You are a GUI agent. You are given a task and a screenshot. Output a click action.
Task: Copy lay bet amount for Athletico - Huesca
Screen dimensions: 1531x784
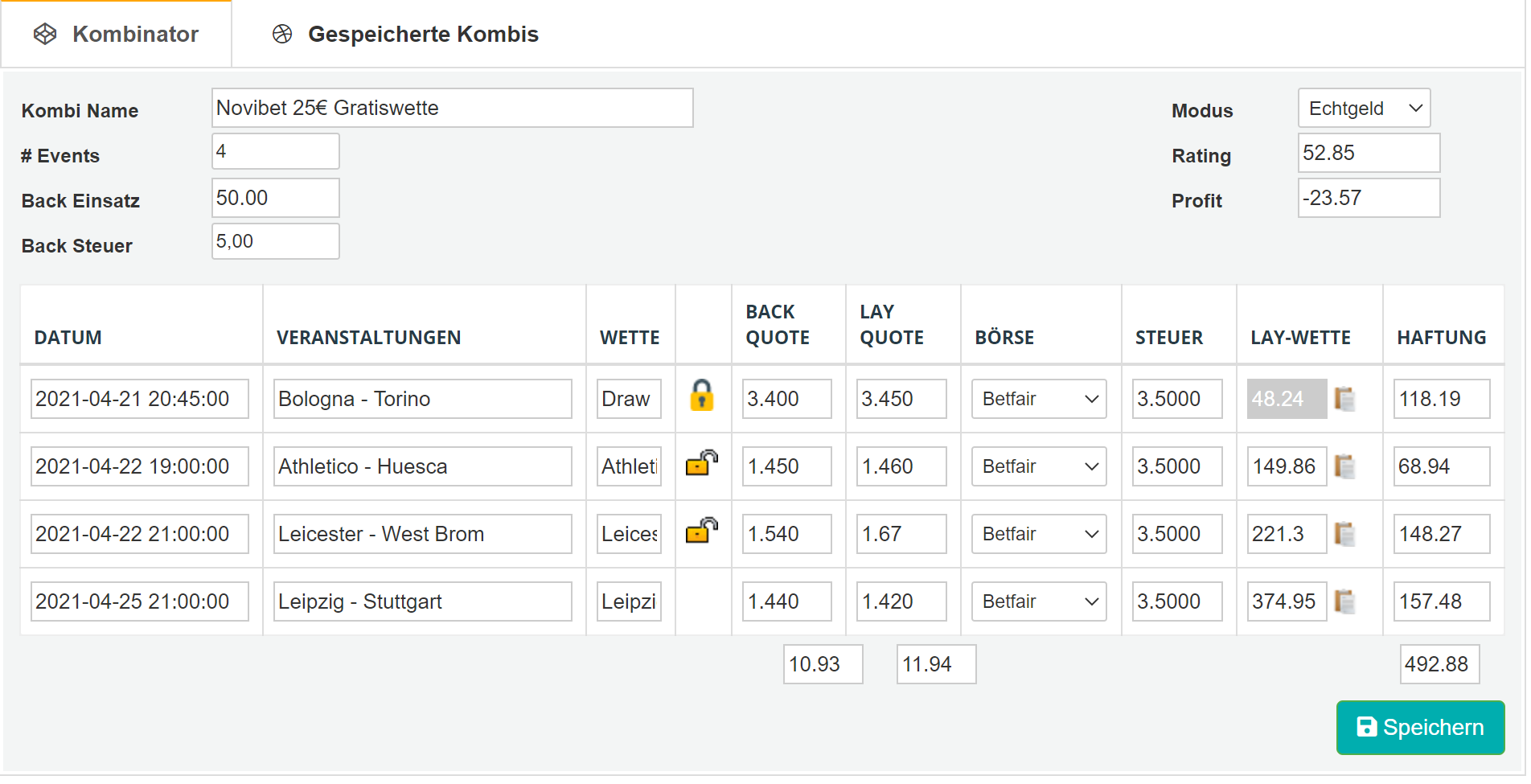tap(1344, 466)
